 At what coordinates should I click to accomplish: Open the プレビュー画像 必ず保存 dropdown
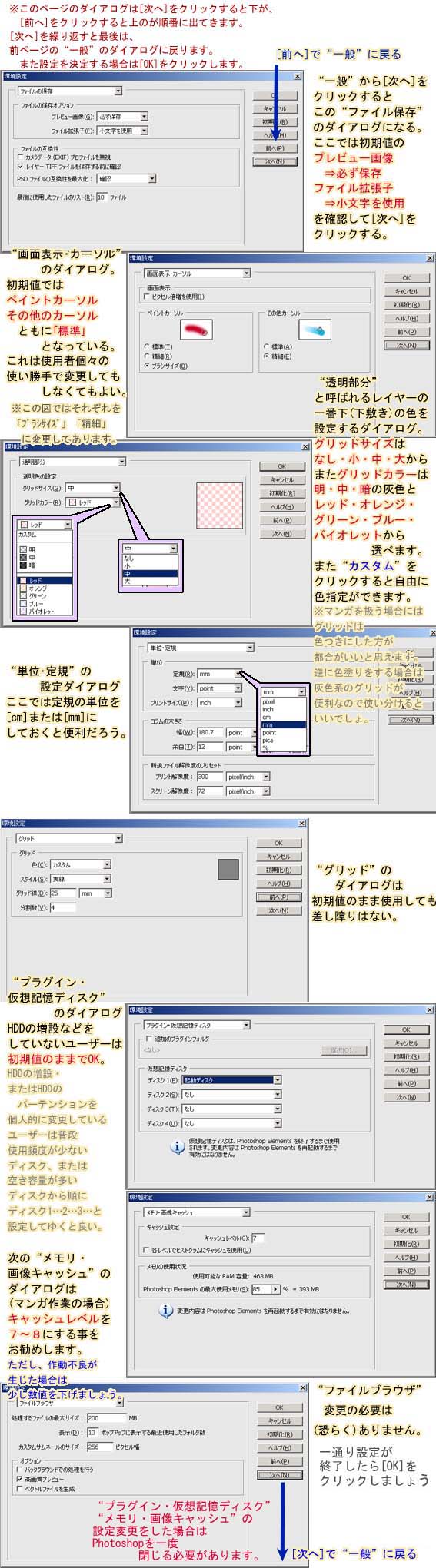point(122,117)
